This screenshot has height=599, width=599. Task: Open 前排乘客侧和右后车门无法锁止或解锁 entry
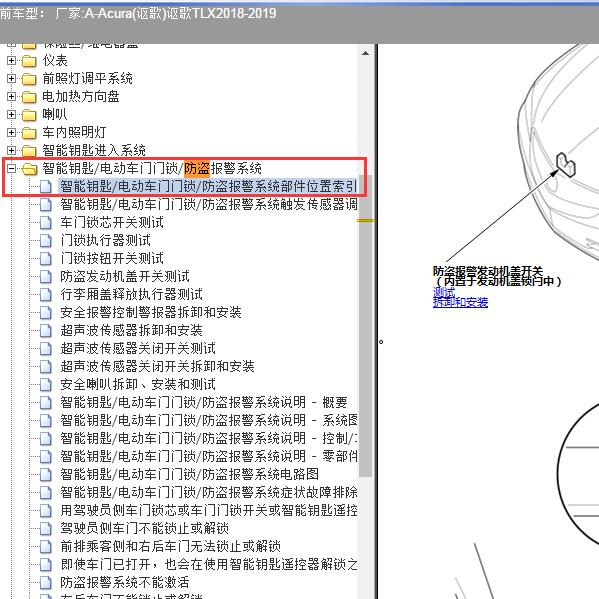pyautogui.click(x=170, y=546)
